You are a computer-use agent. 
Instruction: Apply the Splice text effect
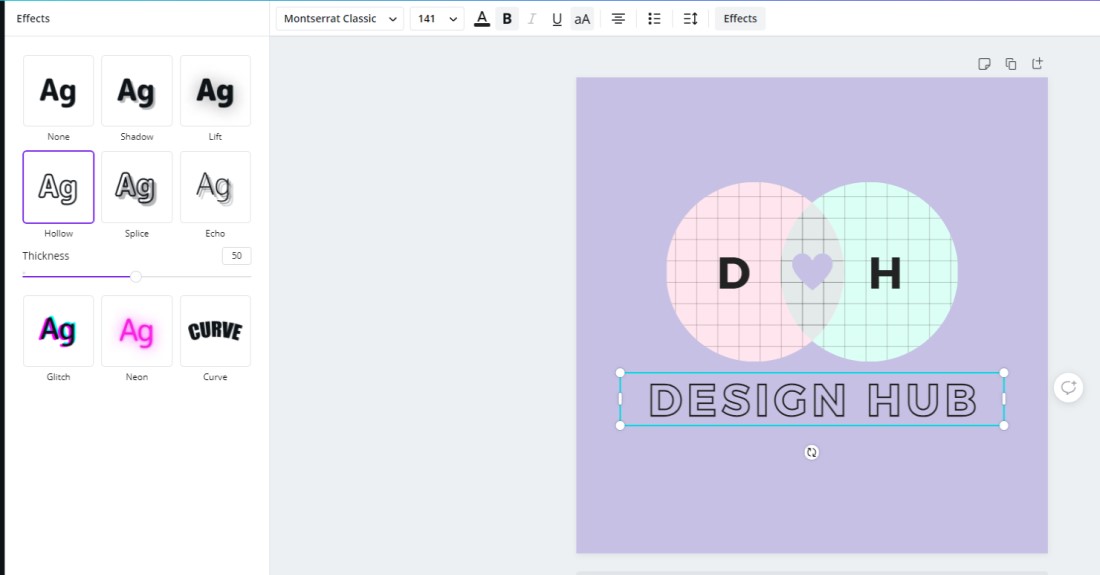pos(137,187)
